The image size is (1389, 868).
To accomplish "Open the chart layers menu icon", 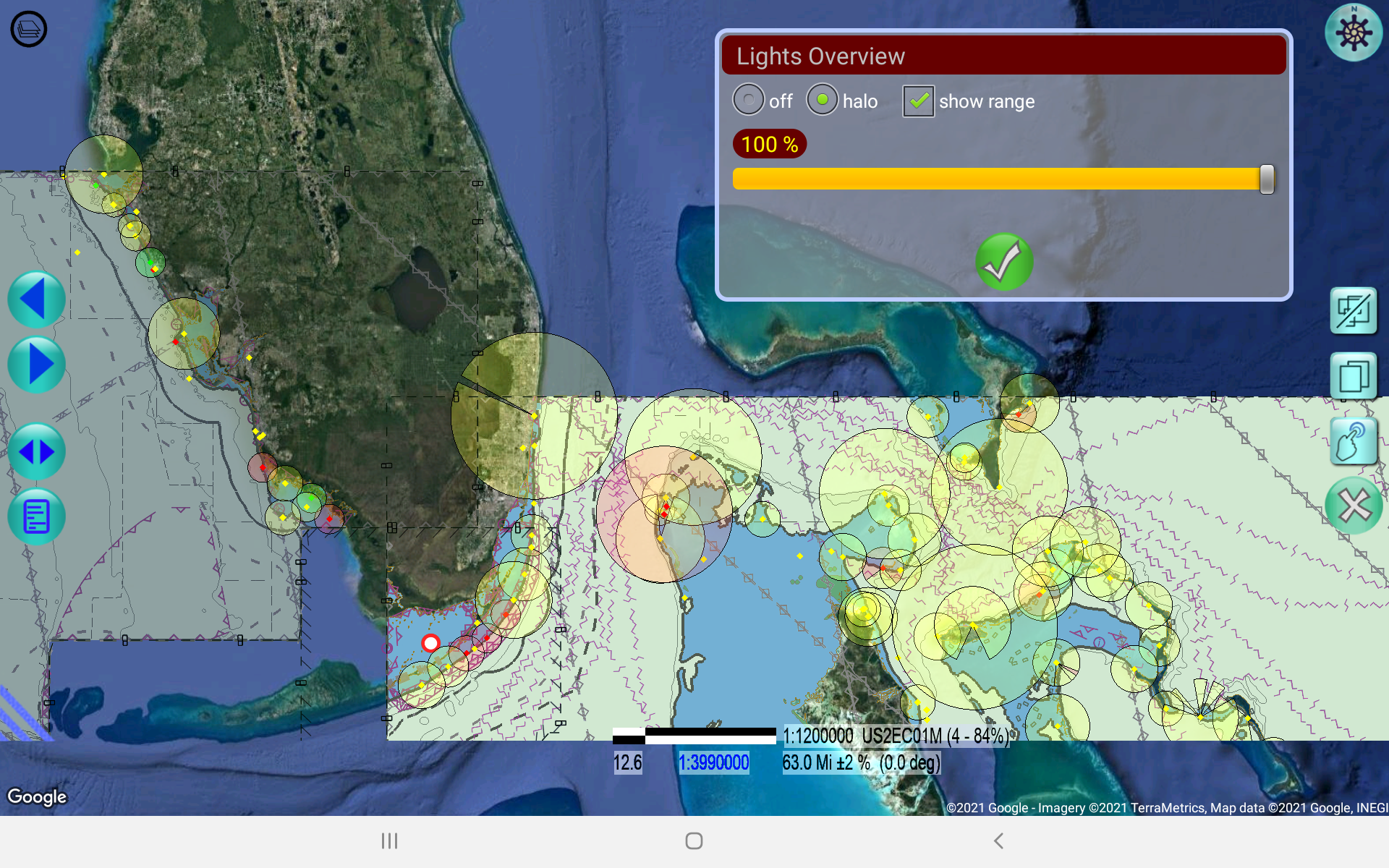I will pyautogui.click(x=29, y=30).
